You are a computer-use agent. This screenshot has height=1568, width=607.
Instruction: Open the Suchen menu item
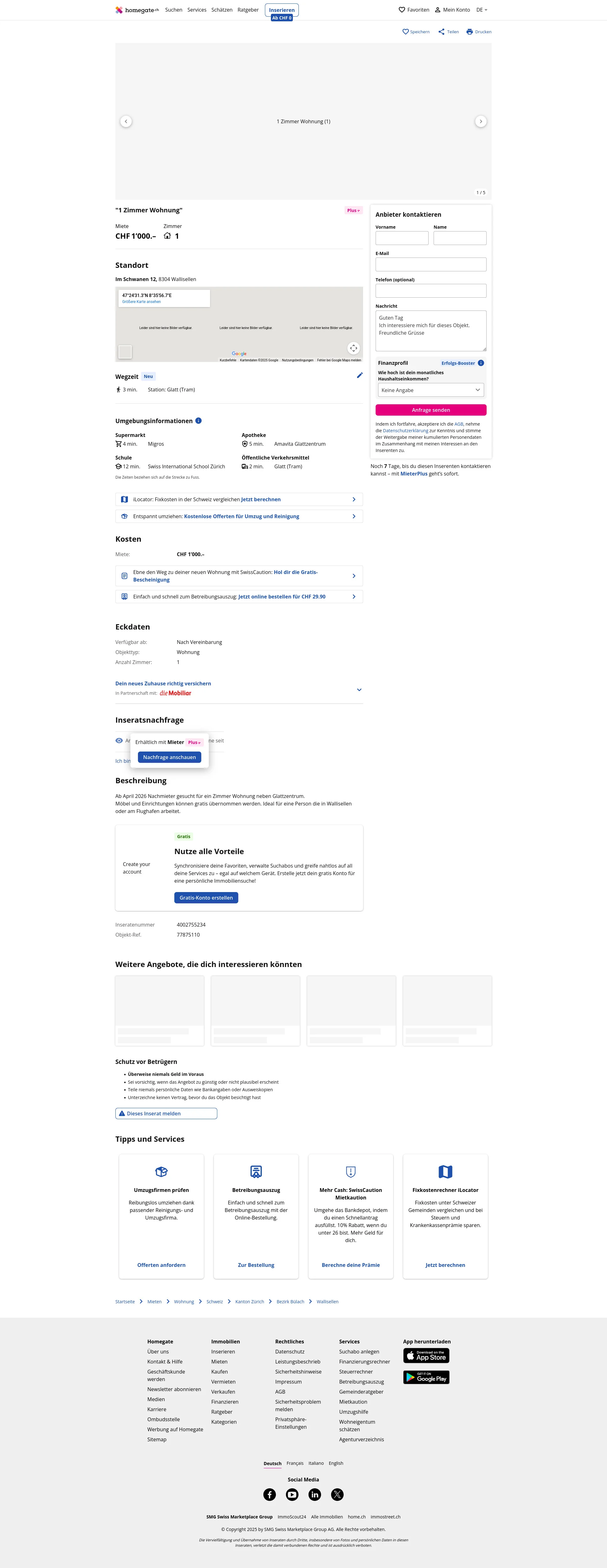pos(173,10)
